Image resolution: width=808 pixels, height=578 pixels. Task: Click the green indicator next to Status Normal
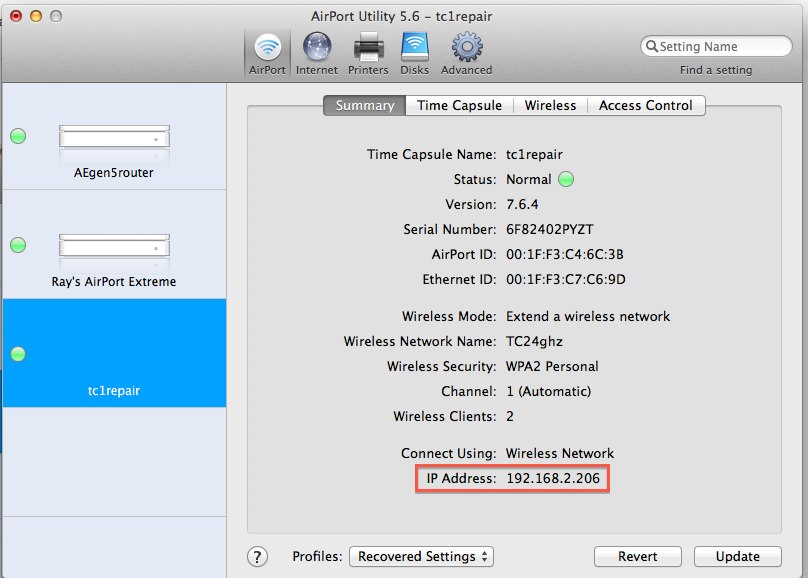pyautogui.click(x=566, y=179)
